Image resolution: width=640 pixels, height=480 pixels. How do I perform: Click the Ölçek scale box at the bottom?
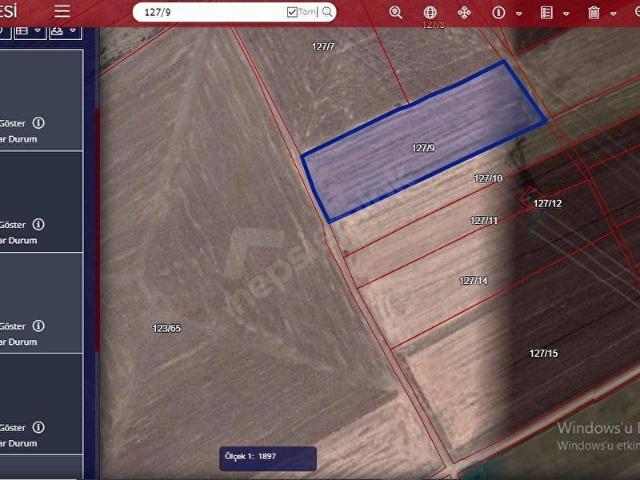[269, 457]
